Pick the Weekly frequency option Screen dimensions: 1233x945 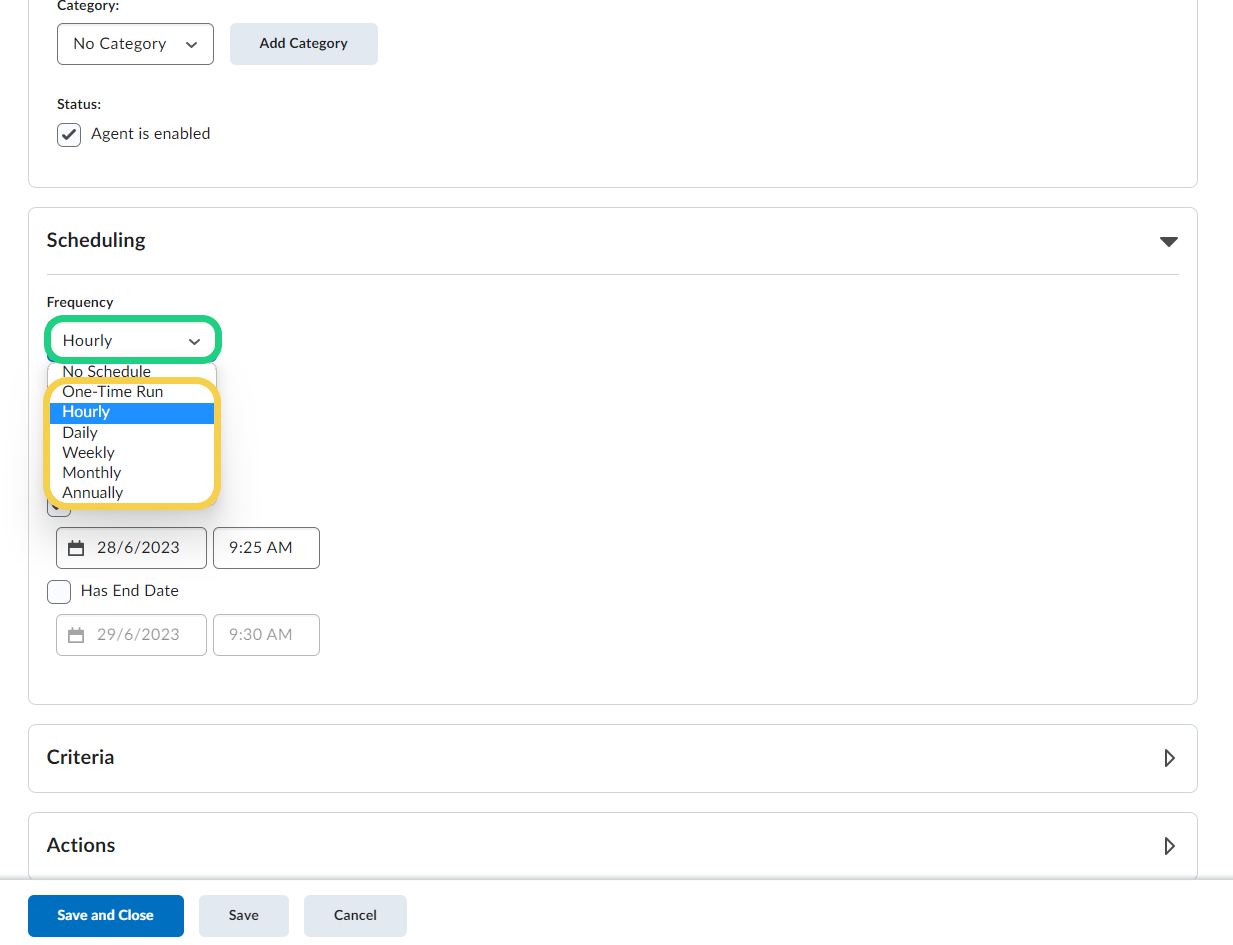coord(88,453)
